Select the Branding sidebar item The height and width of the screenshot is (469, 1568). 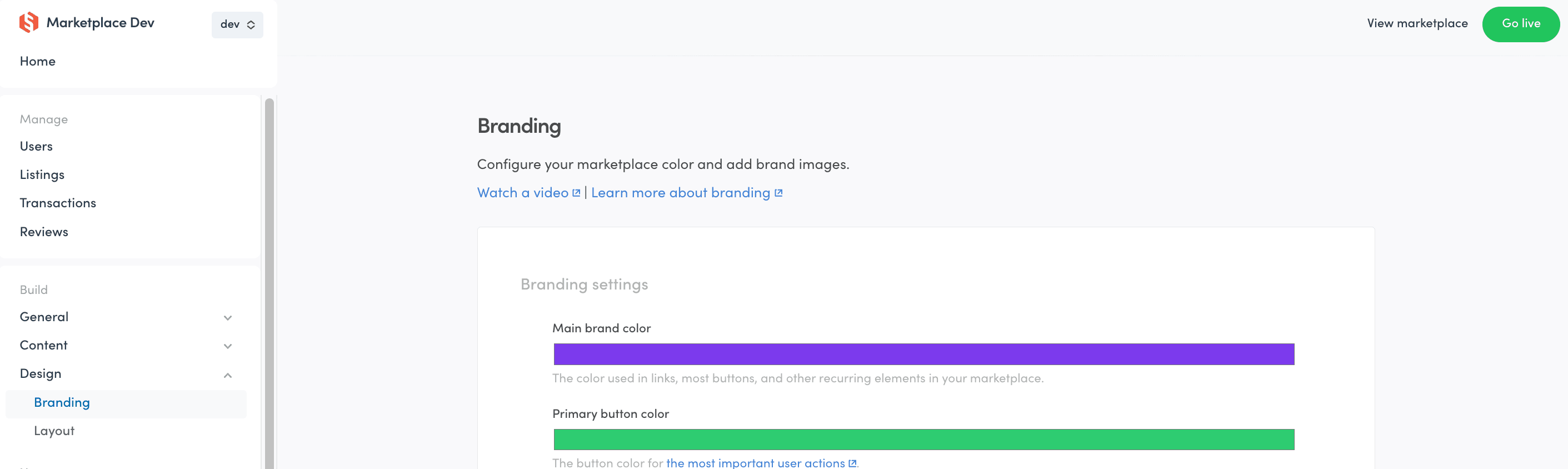pyautogui.click(x=62, y=403)
